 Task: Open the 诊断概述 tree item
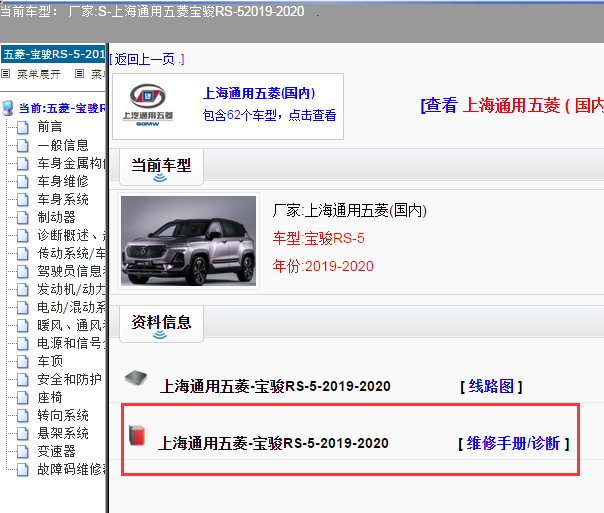pos(71,235)
